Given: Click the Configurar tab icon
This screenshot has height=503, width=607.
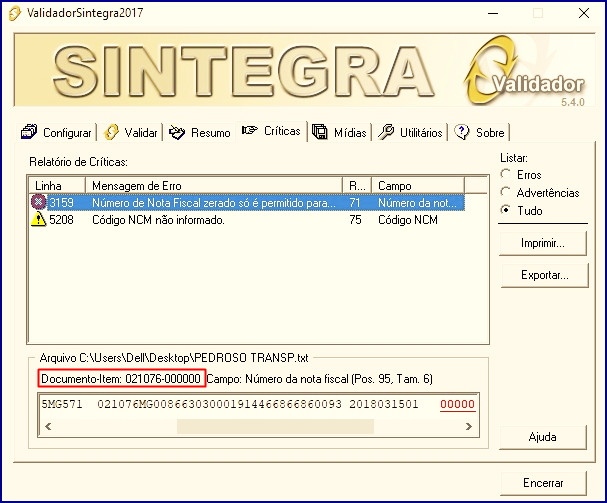Looking at the screenshot, I should (29, 132).
